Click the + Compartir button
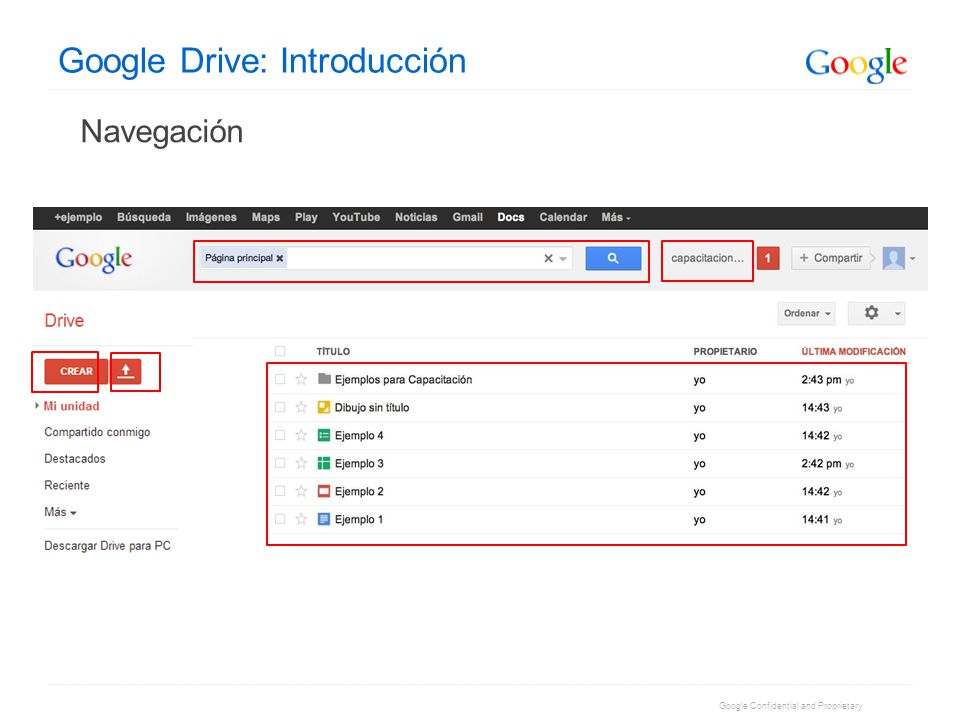This screenshot has height=720, width=960. (831, 258)
